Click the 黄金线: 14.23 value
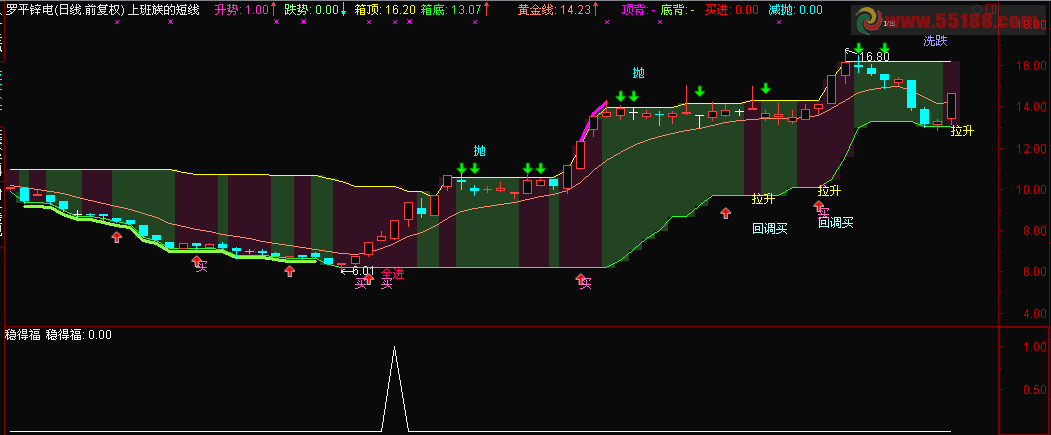1051x435 pixels. 554,10
